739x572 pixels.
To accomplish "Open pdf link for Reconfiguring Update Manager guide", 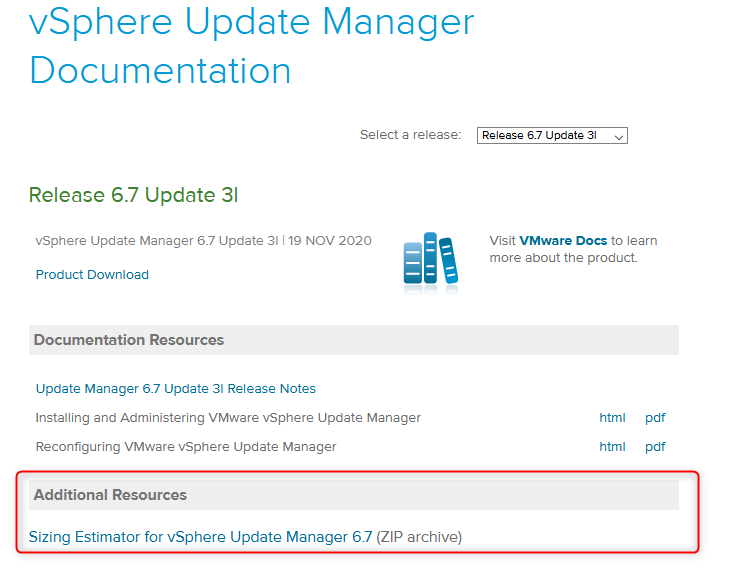I will tap(655, 447).
